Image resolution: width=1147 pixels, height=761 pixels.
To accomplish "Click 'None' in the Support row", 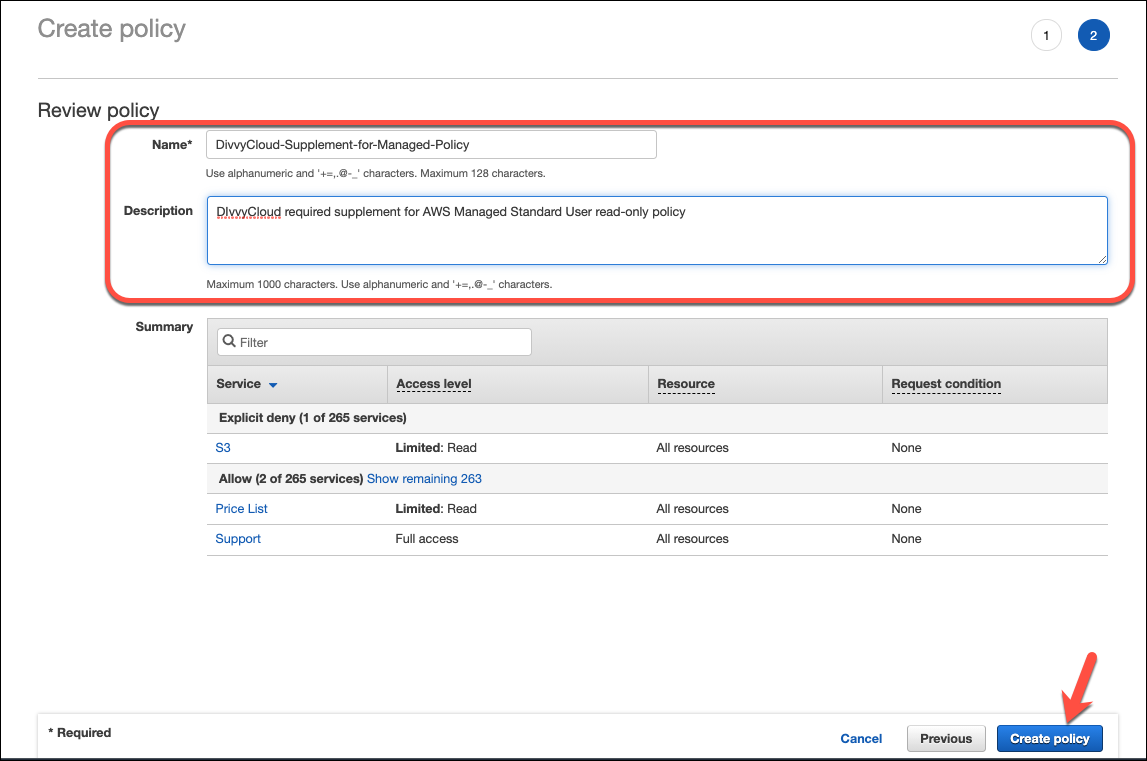I will (906, 539).
